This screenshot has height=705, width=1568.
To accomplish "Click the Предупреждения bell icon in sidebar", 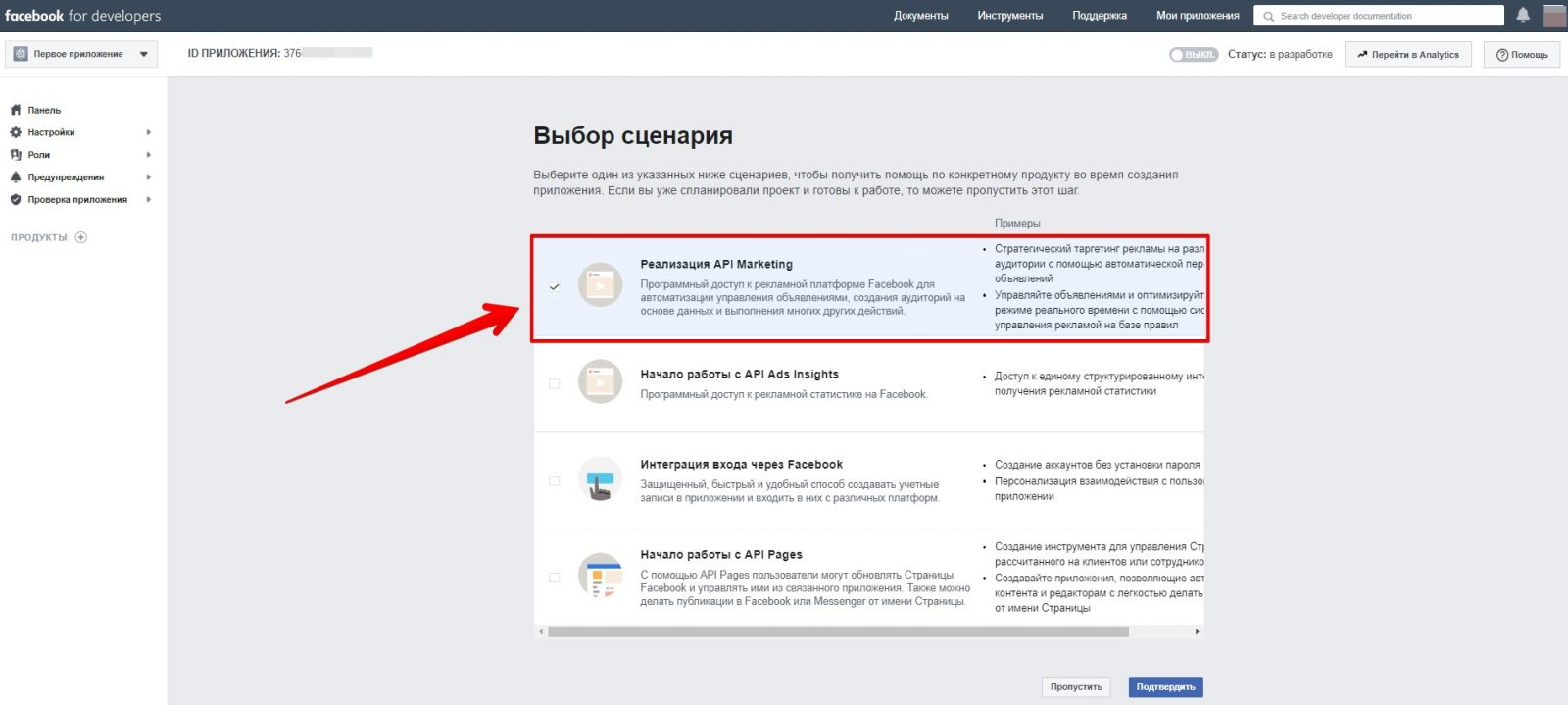I will click(x=16, y=177).
